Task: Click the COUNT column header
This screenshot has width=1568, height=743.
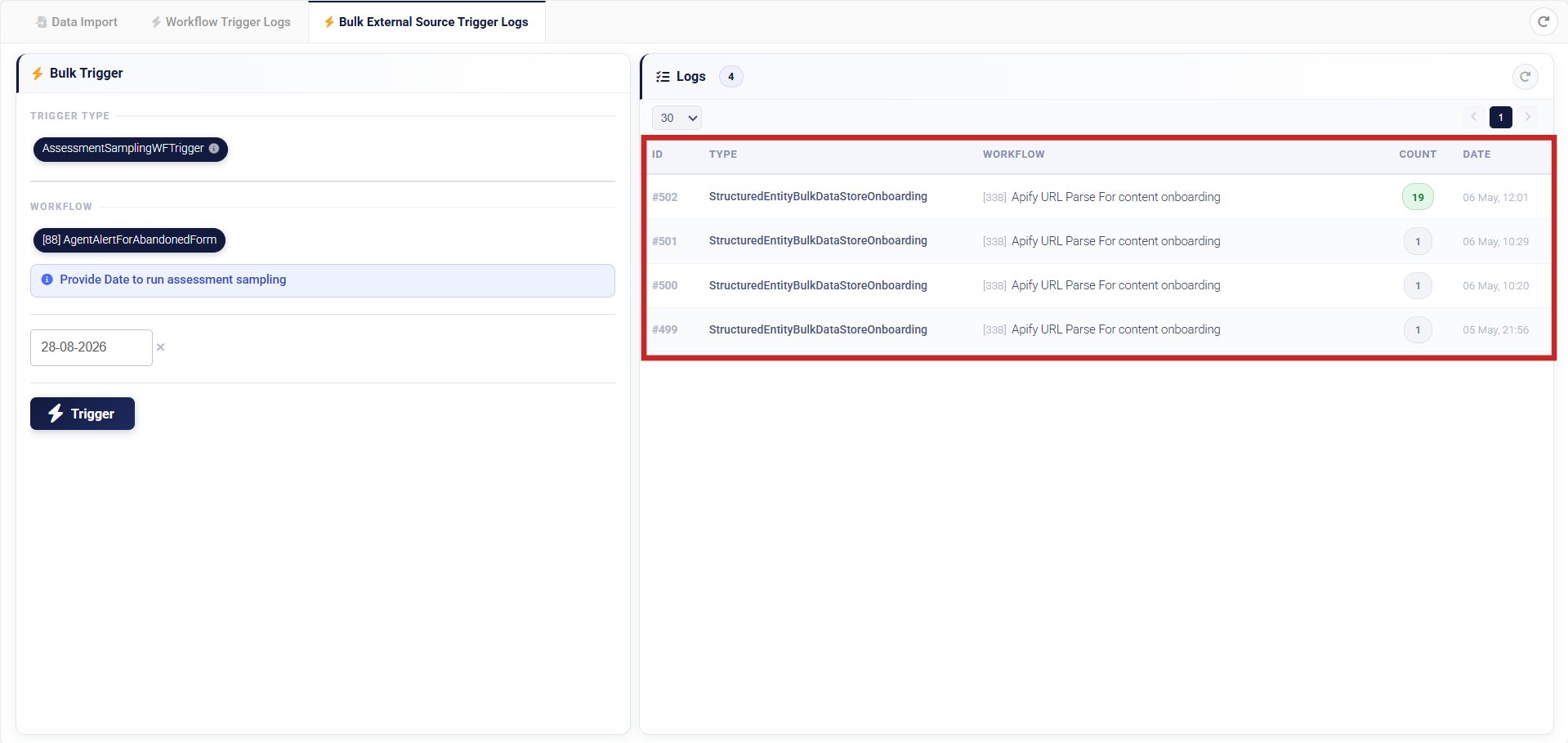Action: click(1418, 154)
